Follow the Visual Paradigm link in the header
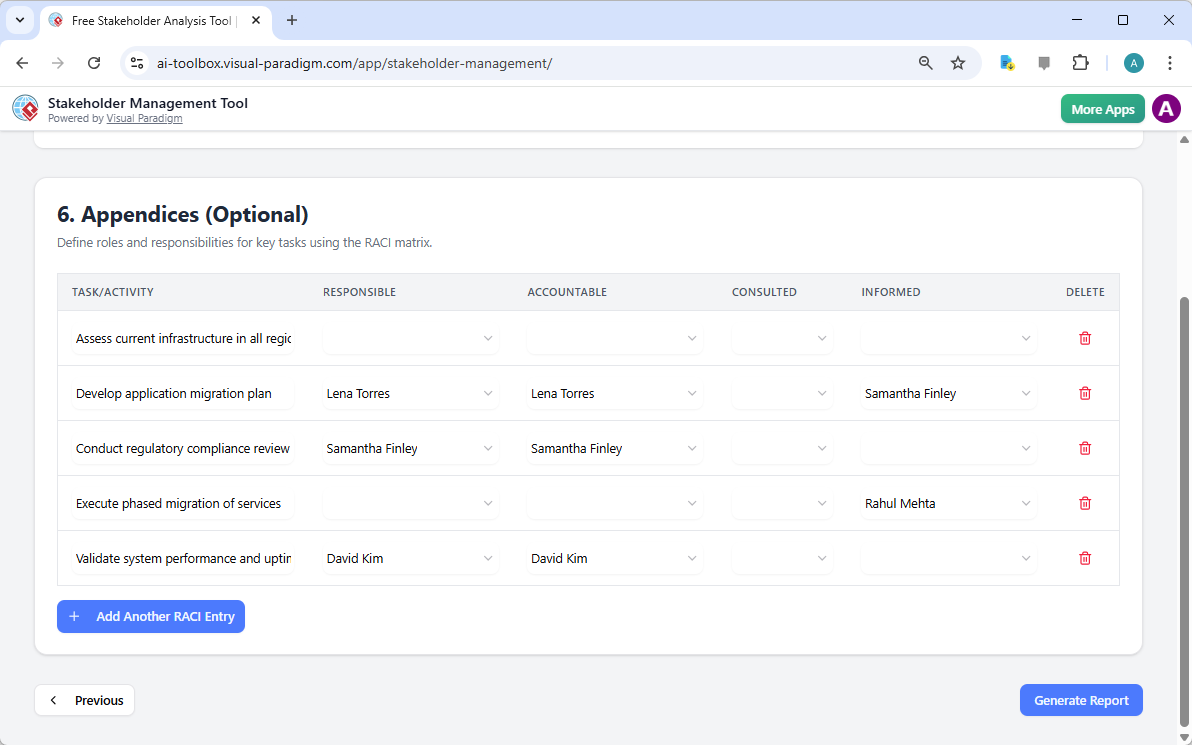The height and width of the screenshot is (745, 1192). 144,118
